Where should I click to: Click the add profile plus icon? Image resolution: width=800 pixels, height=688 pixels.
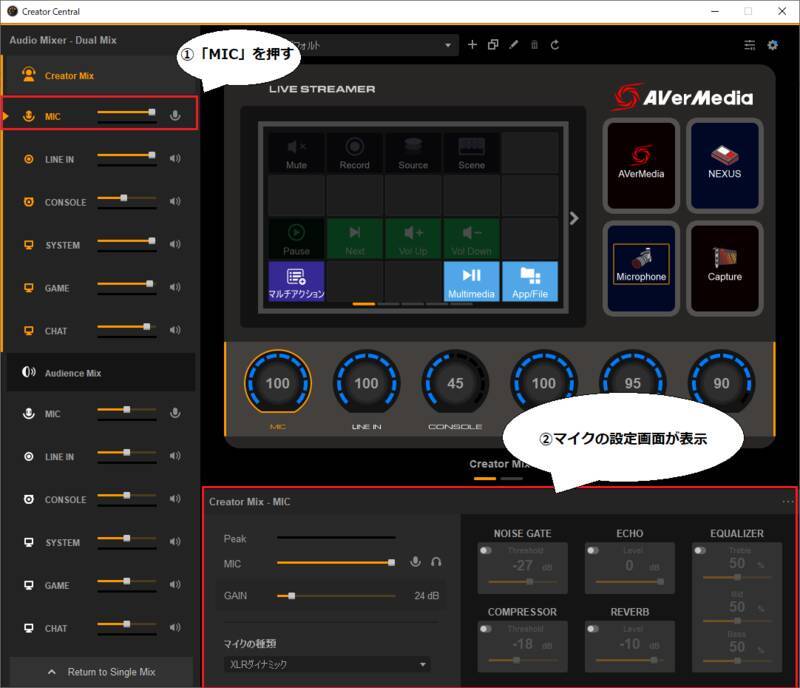click(x=473, y=45)
